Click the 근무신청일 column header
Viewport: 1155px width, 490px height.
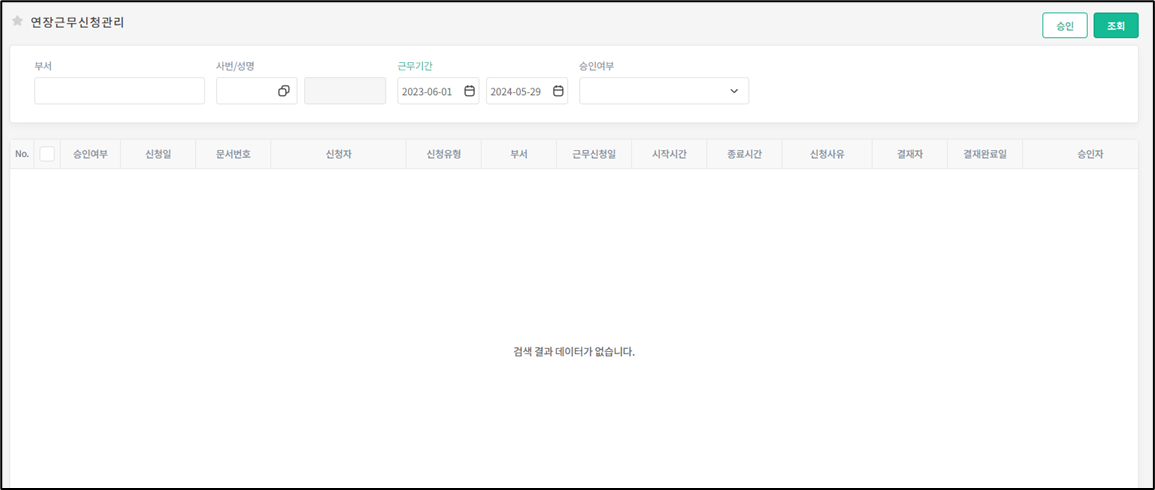click(x=594, y=155)
